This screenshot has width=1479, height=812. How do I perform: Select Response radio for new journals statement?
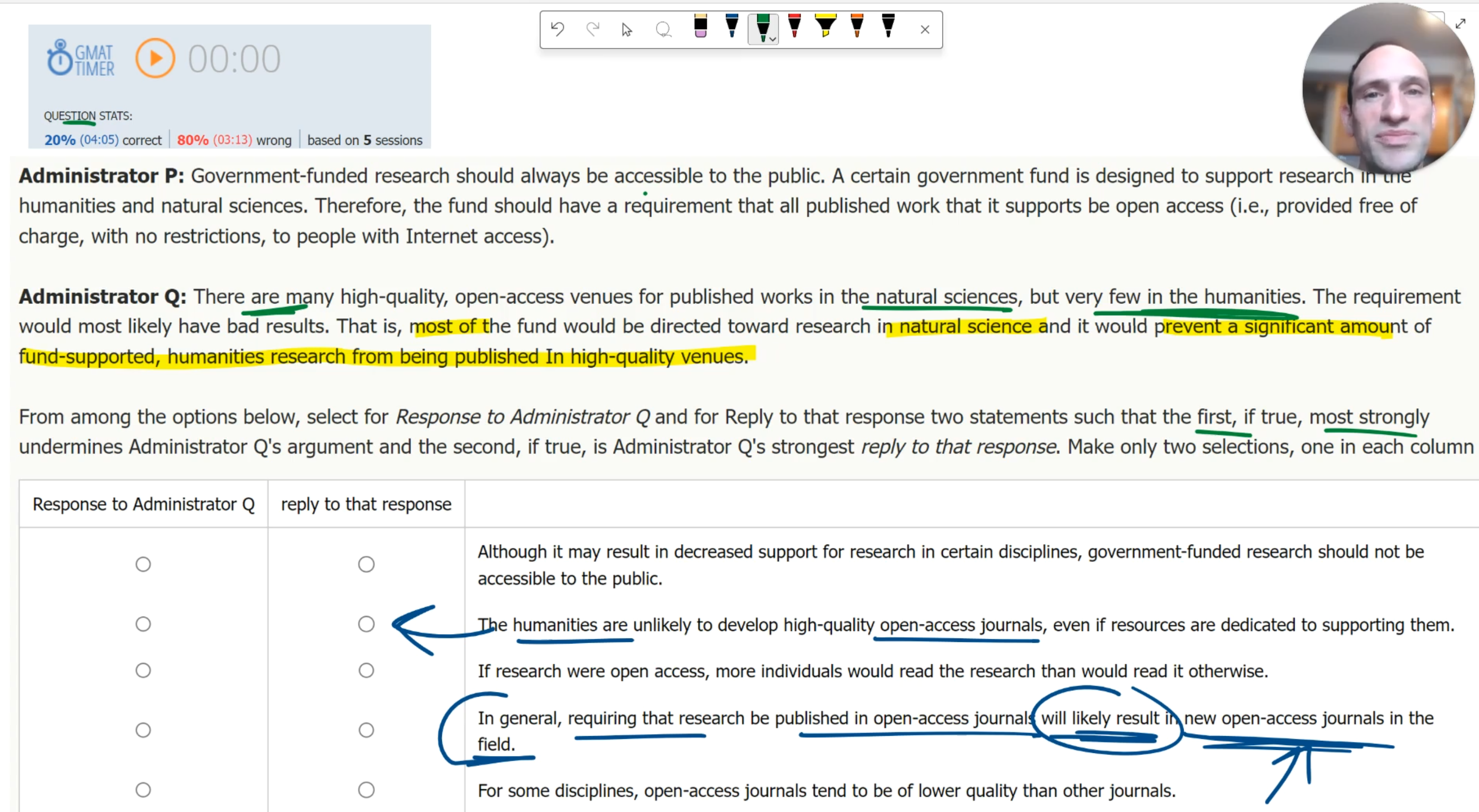pos(143,730)
